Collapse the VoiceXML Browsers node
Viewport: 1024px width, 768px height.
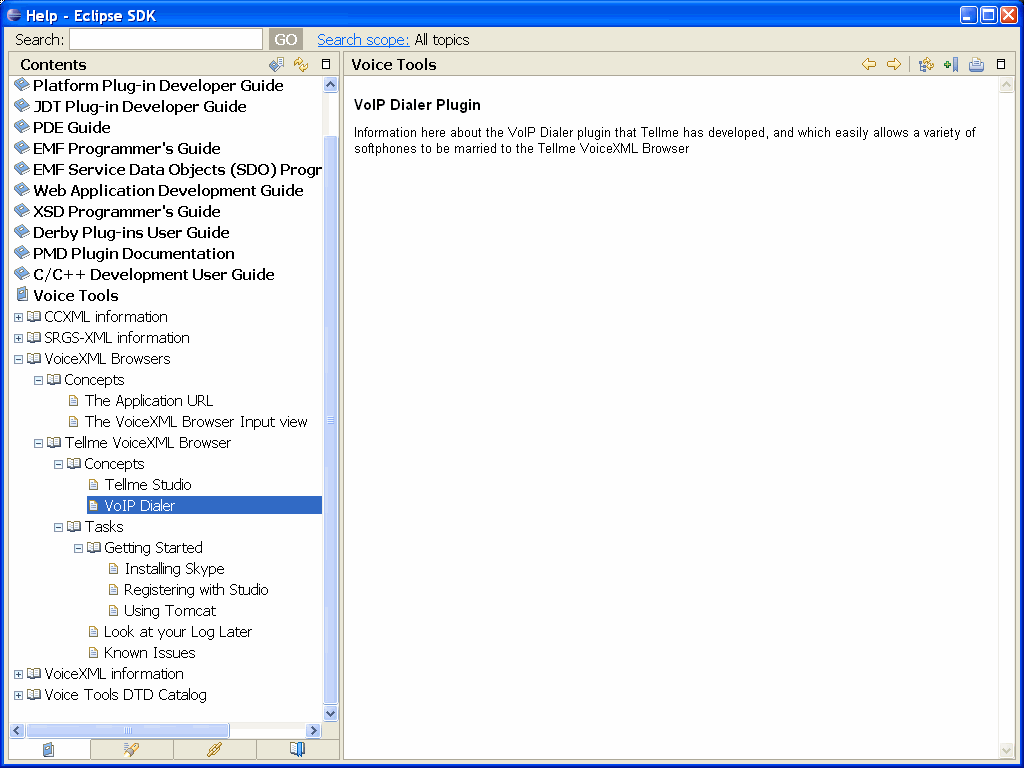pos(18,359)
